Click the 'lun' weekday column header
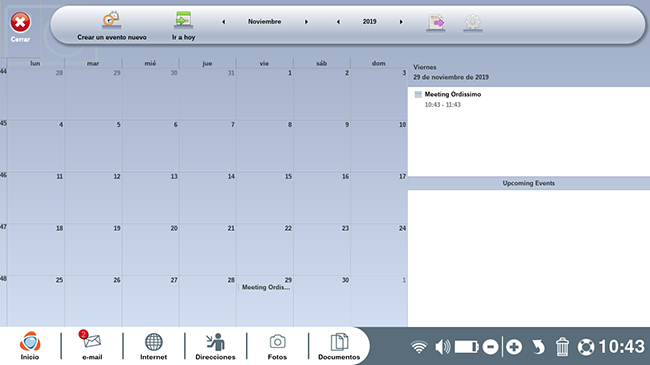Screen dimensions: 650x365 [x=35, y=63]
